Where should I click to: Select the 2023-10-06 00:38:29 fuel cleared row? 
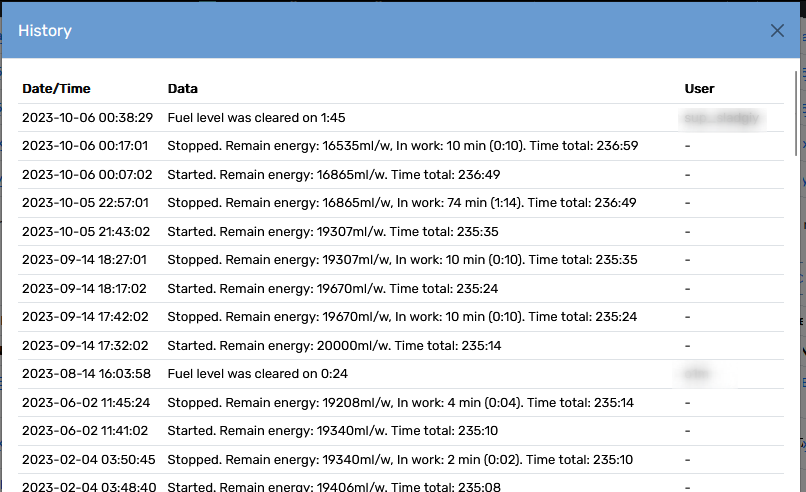pos(401,118)
